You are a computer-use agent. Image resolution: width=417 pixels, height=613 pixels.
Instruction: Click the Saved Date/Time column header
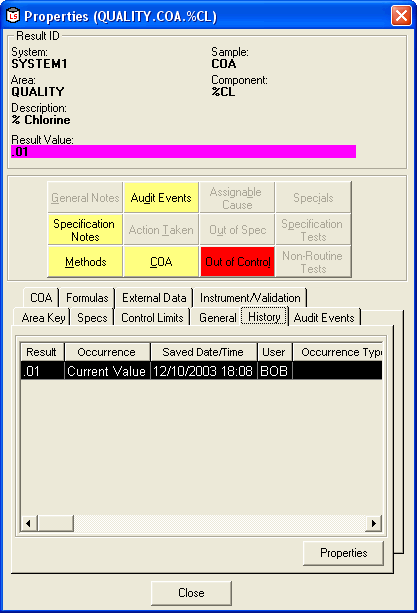point(204,352)
